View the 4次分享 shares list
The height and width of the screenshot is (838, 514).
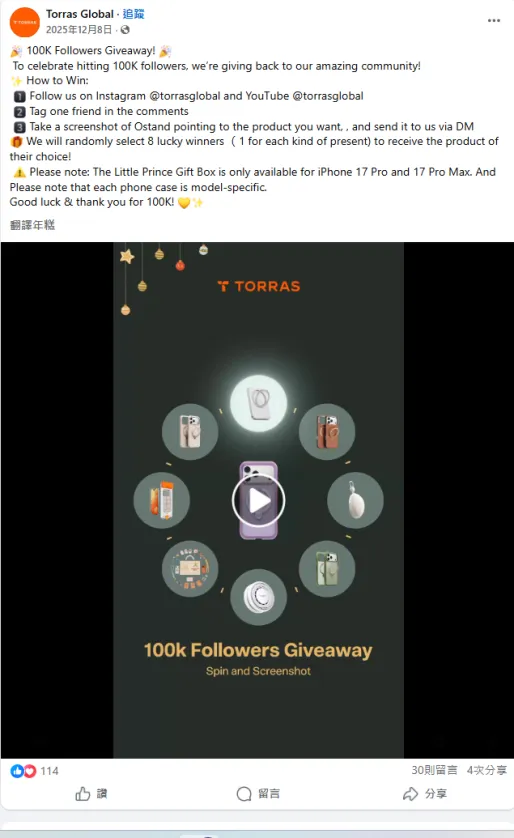point(486,770)
